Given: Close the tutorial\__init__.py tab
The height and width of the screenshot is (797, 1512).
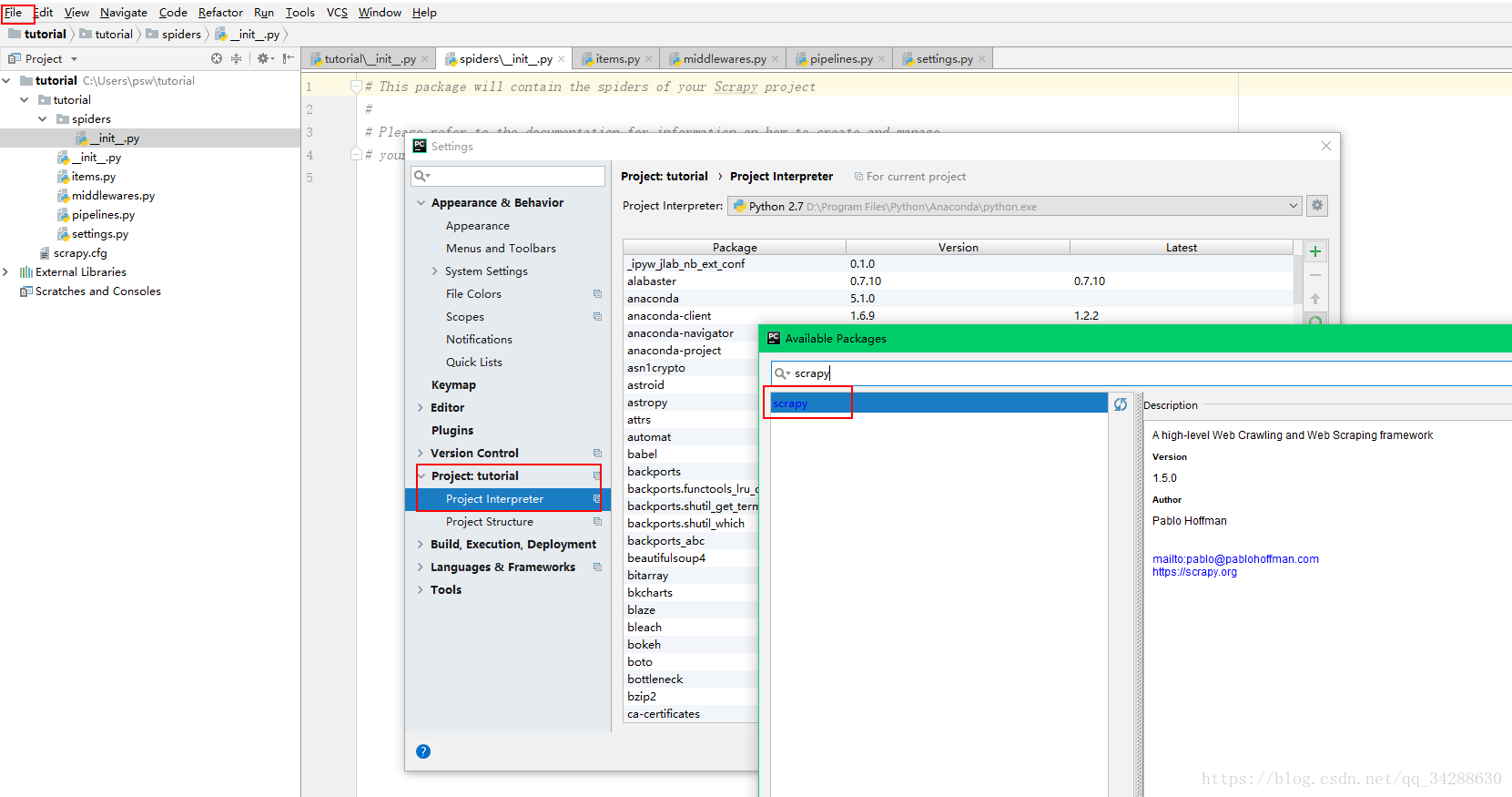Looking at the screenshot, I should 425,59.
